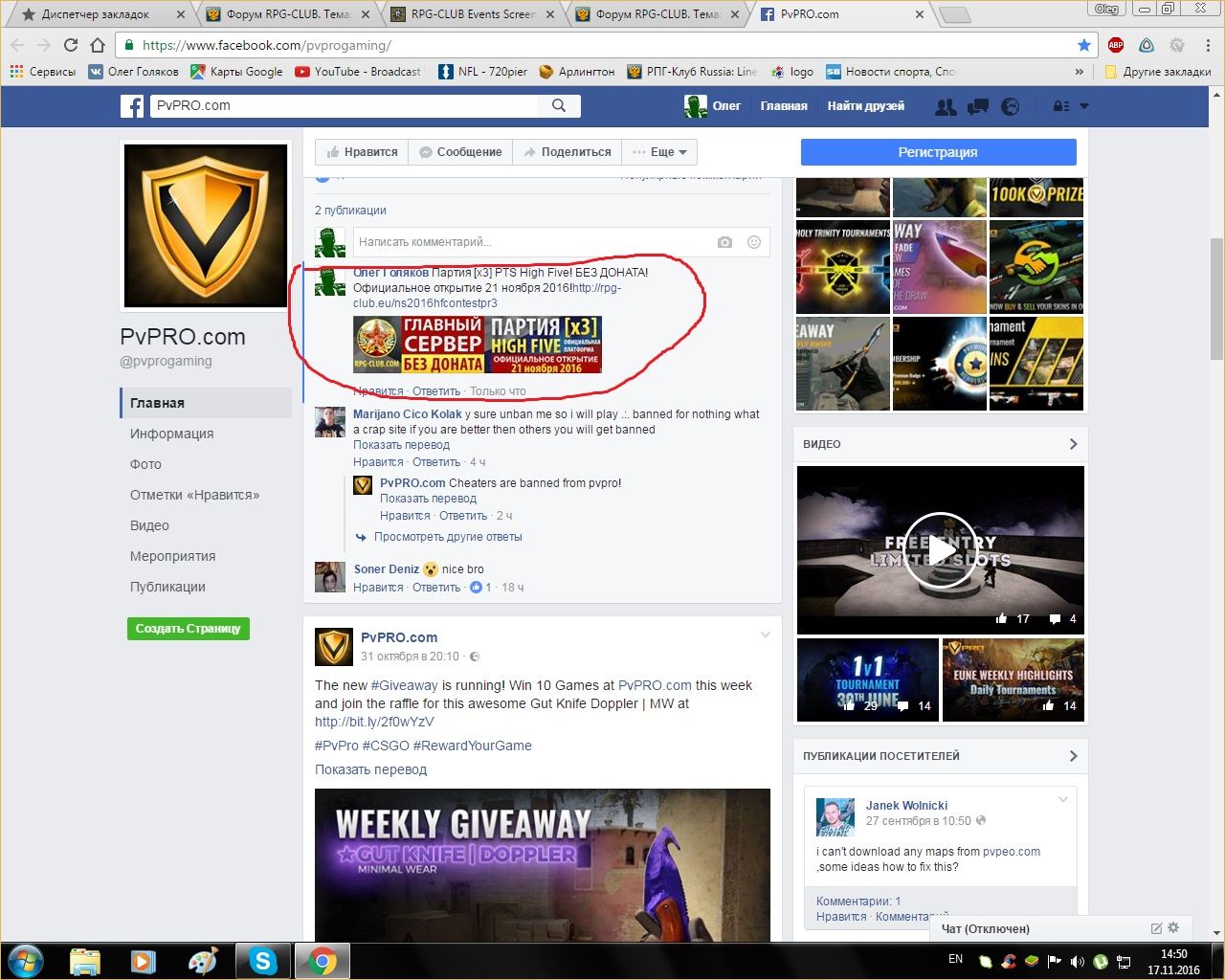Launch Paint from the taskbar
Screen dimensions: 1225x980
tap(203, 961)
